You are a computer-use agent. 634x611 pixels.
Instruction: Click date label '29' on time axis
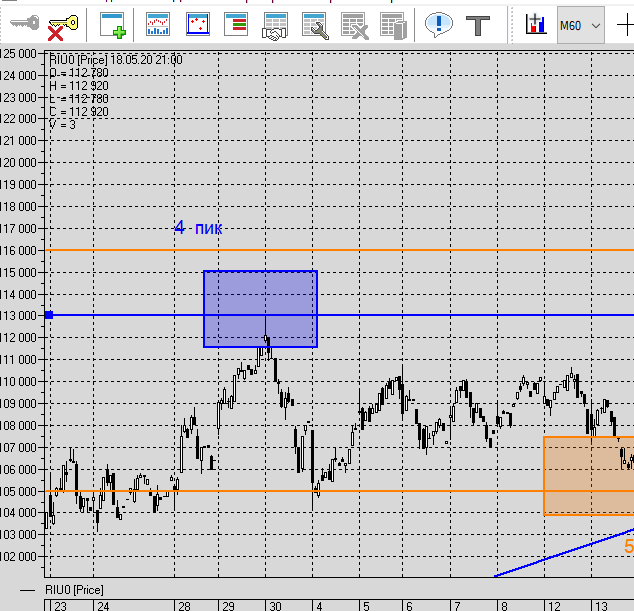(228, 606)
